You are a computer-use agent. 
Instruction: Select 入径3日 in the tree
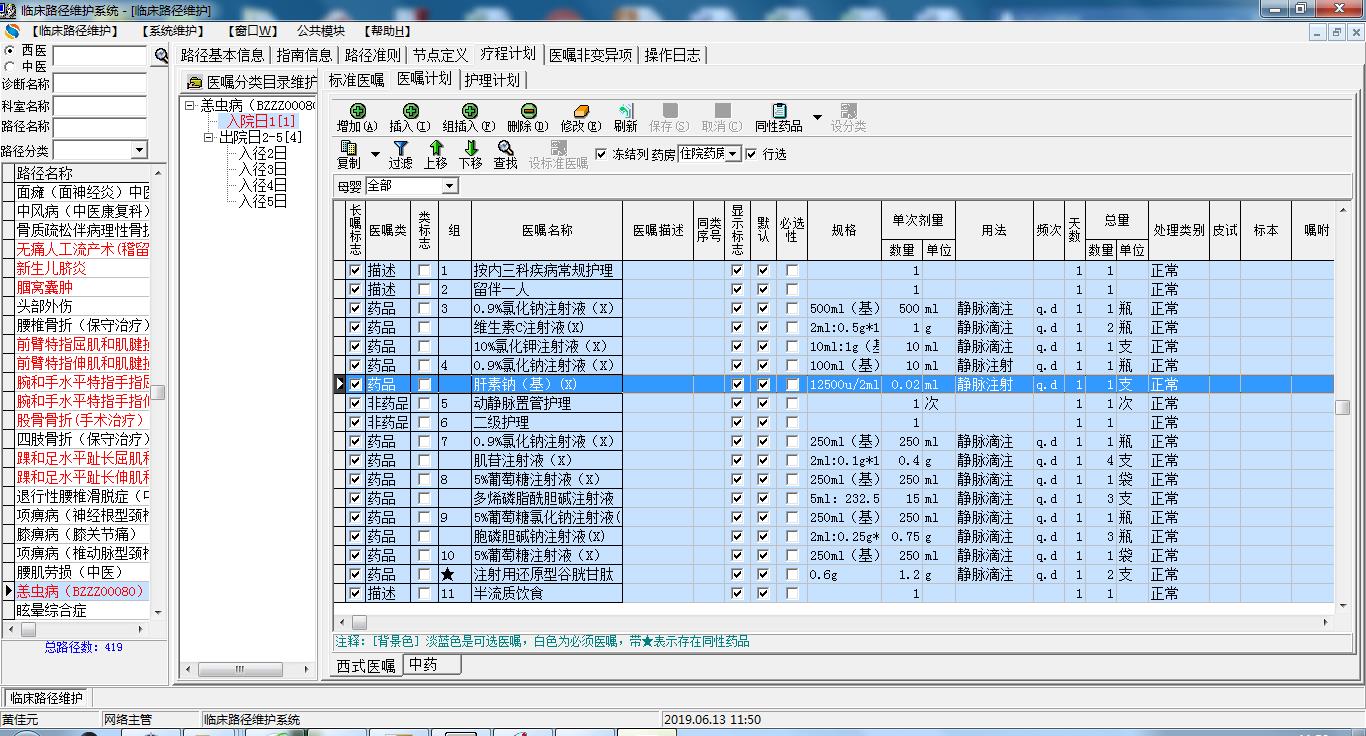[x=263, y=170]
